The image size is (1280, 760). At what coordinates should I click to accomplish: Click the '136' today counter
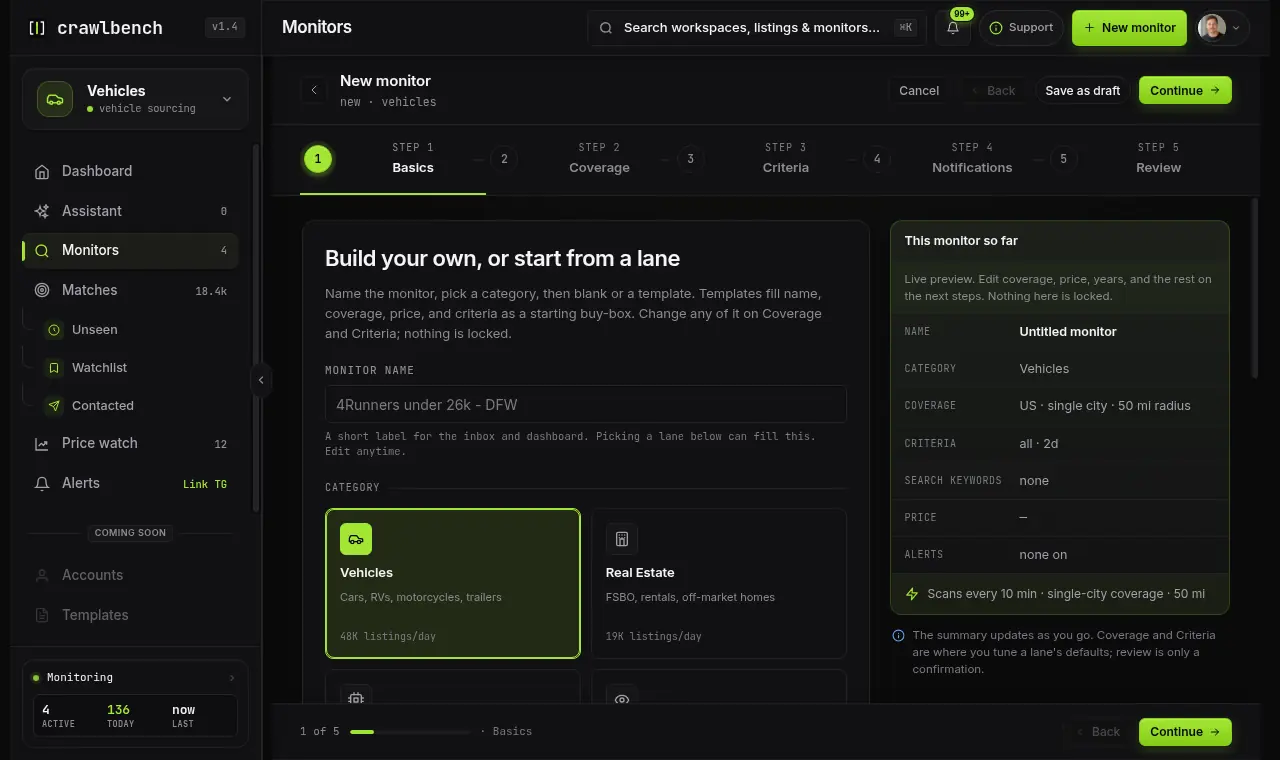click(118, 710)
